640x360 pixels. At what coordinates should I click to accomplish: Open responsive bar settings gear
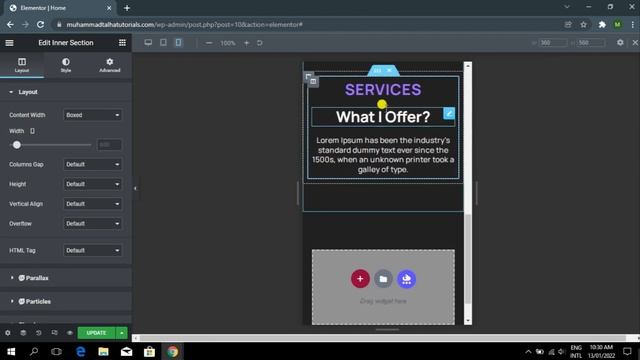tap(620, 42)
